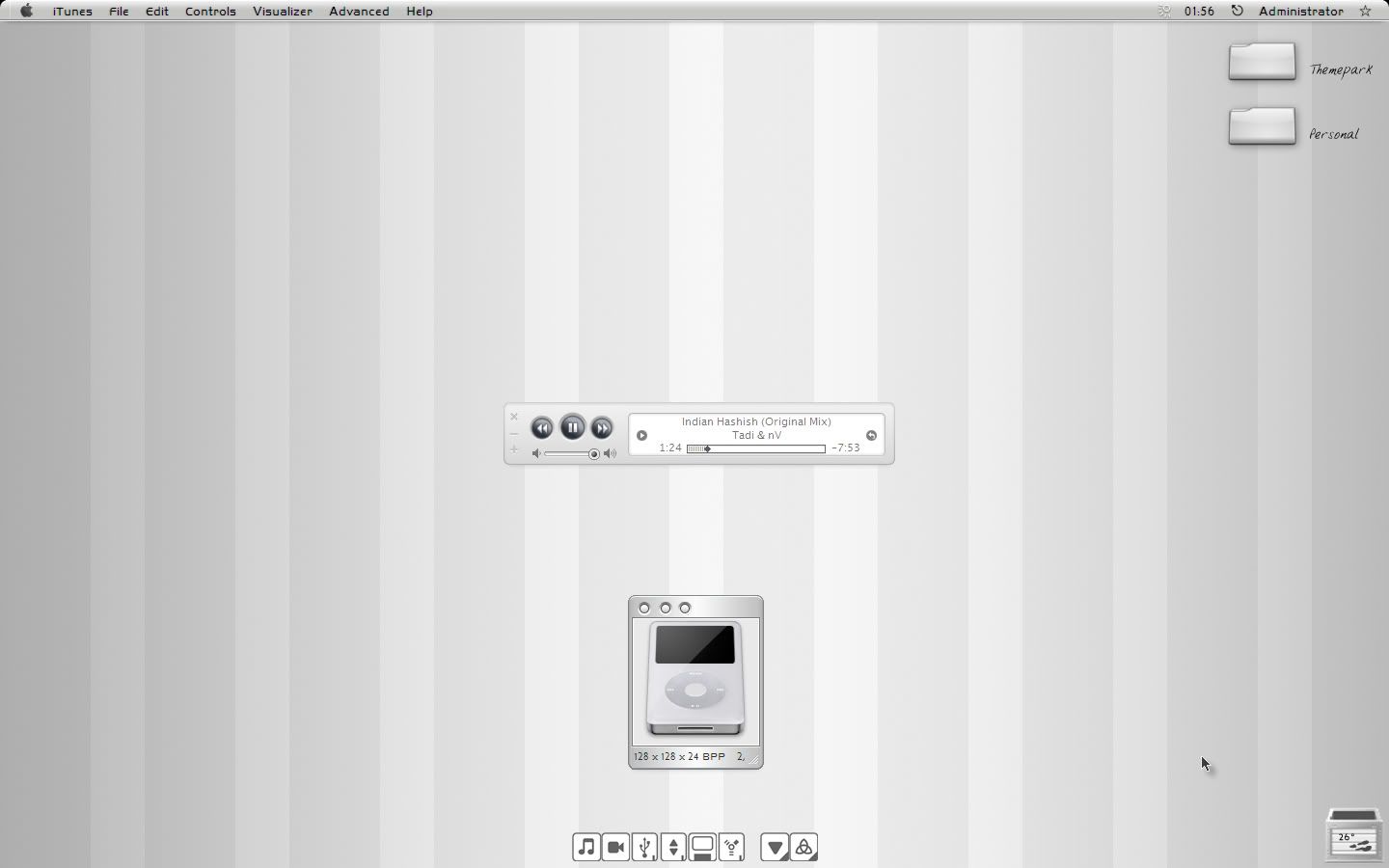Click the circular arrow icon in the menu bar
This screenshot has width=1389, height=868.
[1237, 12]
